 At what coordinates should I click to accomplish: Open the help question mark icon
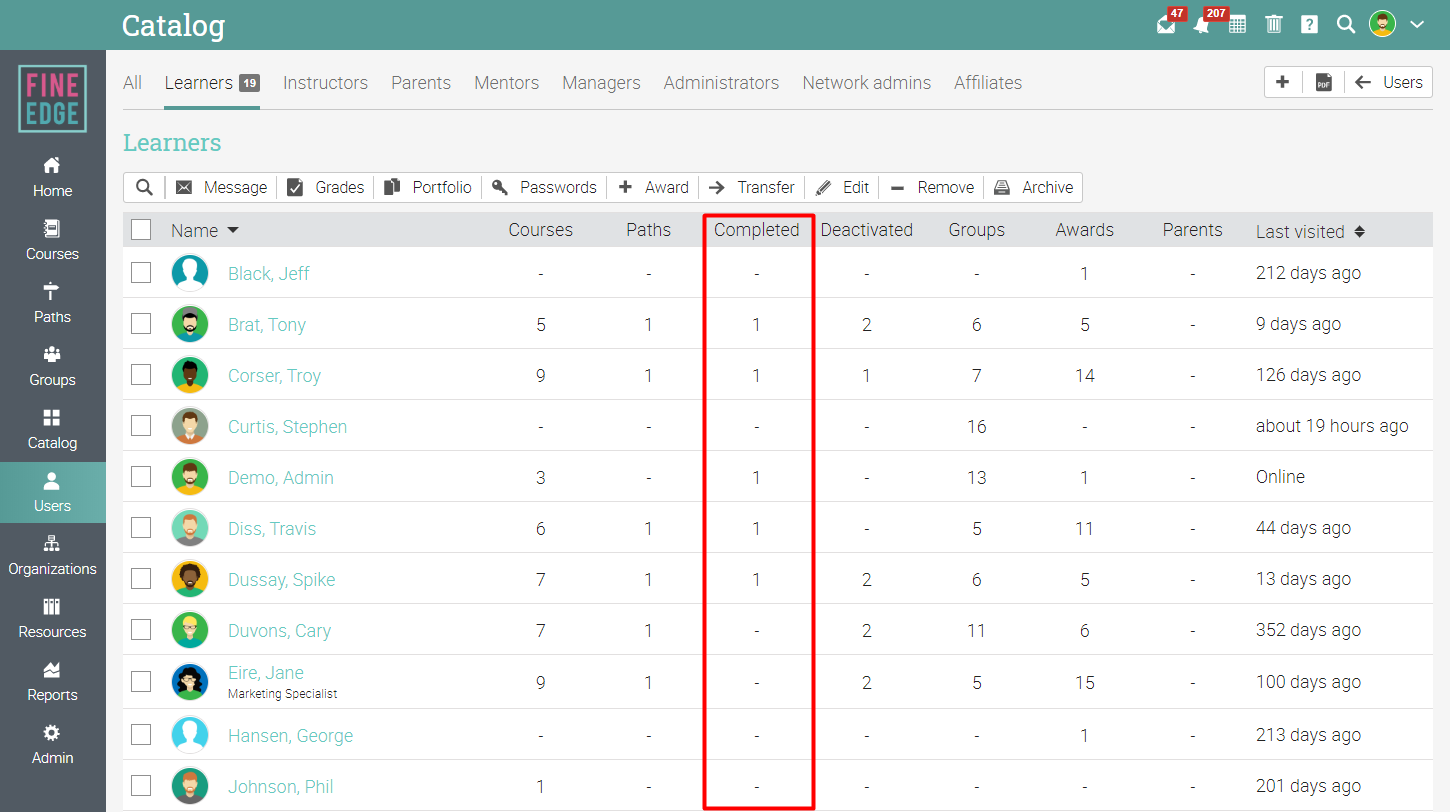click(1310, 25)
